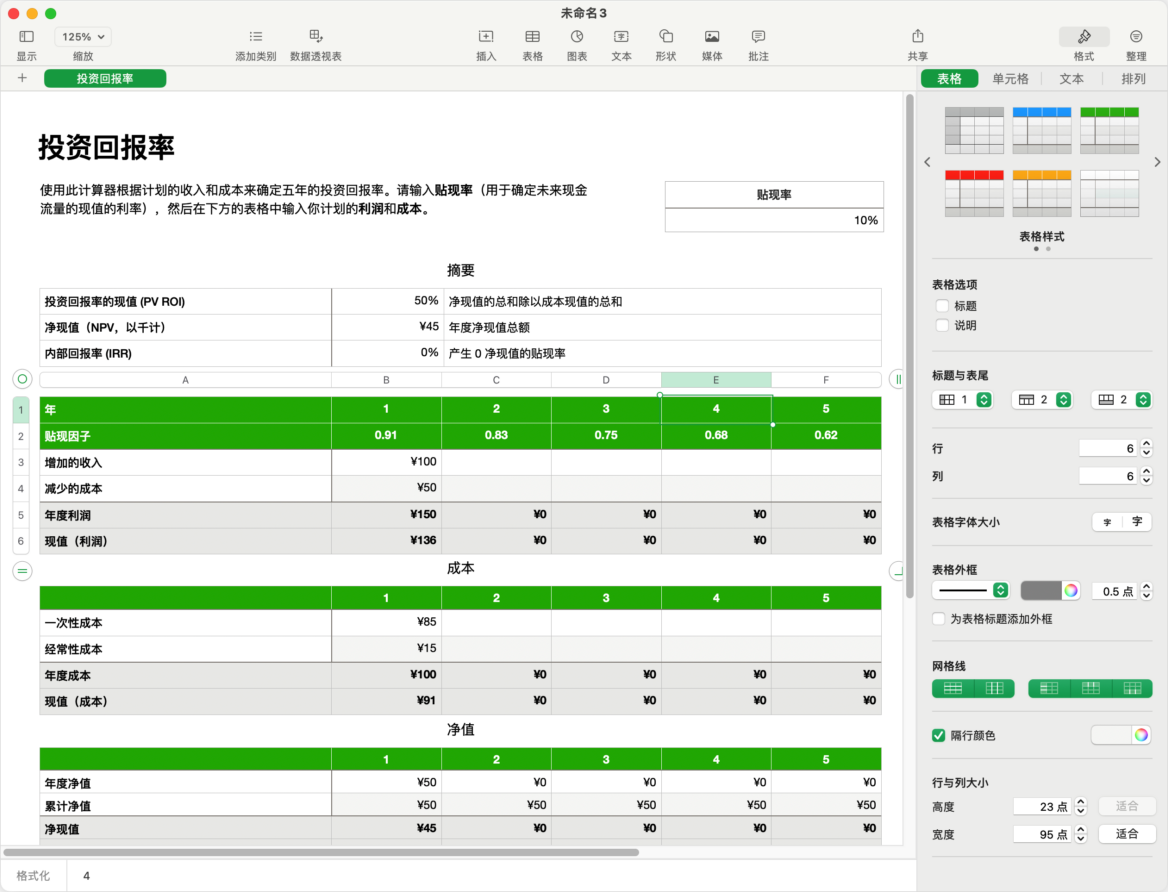Click the 媒体 media icon

712,37
